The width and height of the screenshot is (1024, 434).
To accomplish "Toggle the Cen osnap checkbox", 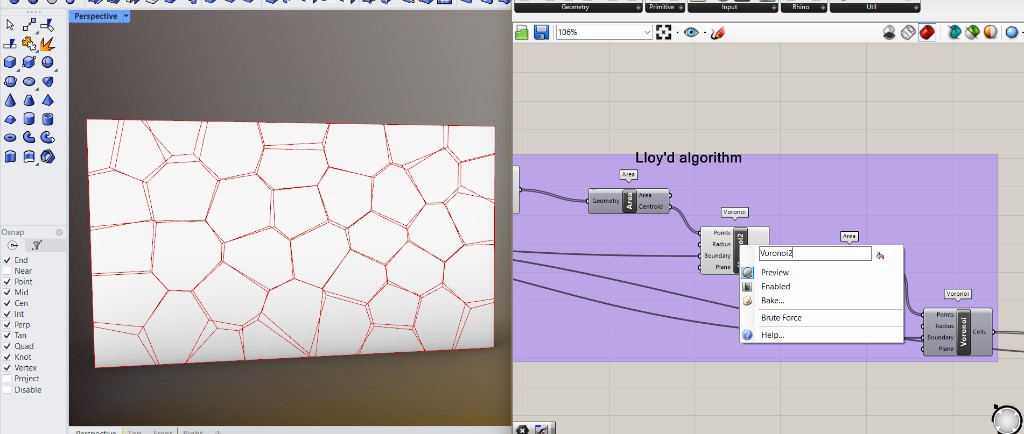I will [7, 303].
